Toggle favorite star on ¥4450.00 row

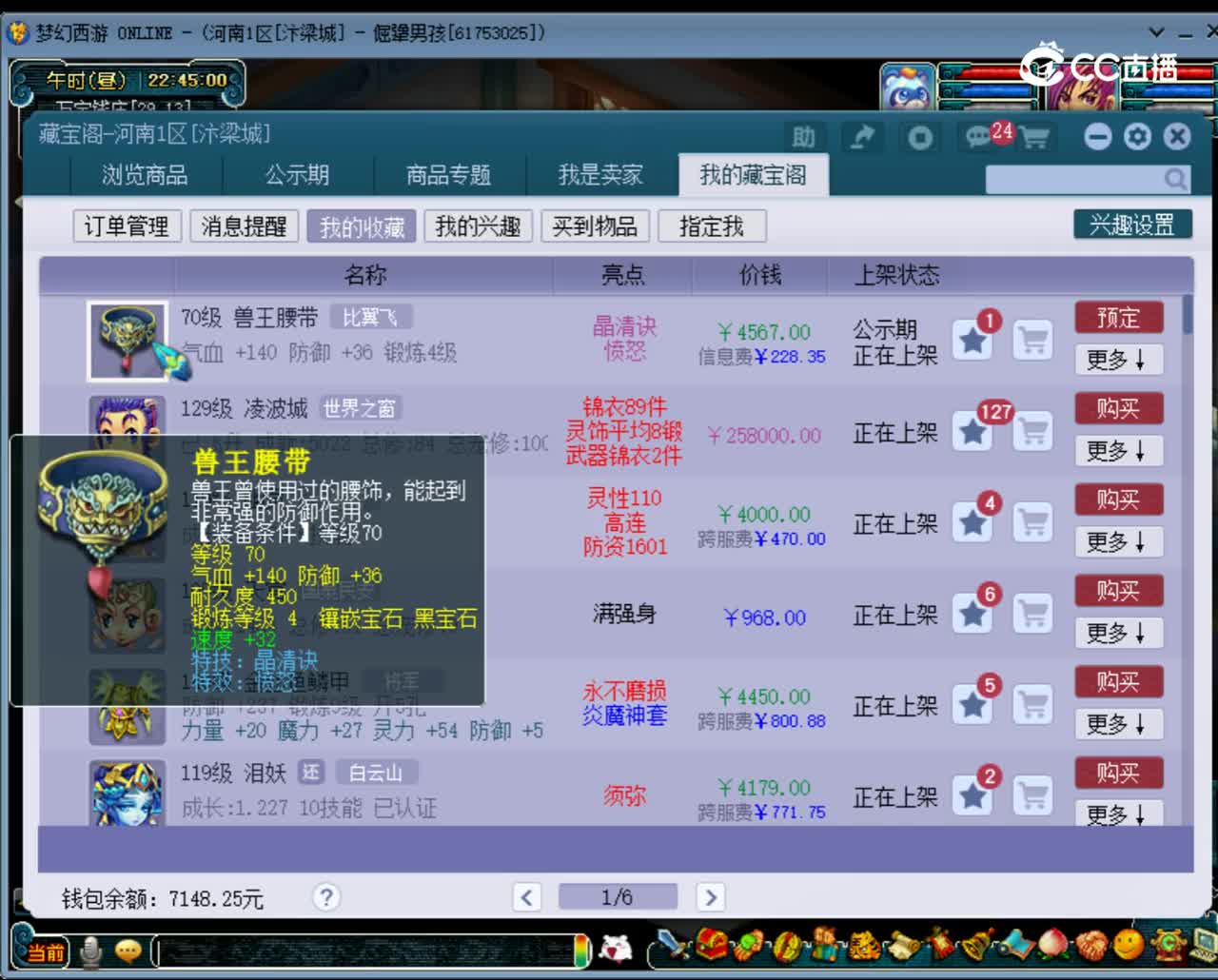[x=972, y=705]
